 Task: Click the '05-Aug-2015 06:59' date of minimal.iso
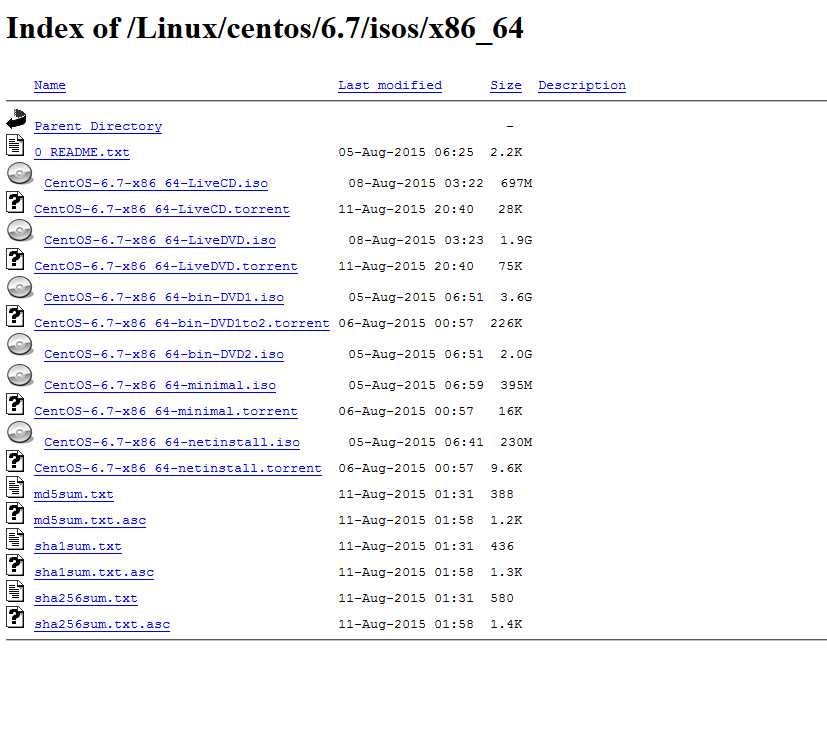pyautogui.click(x=416, y=385)
